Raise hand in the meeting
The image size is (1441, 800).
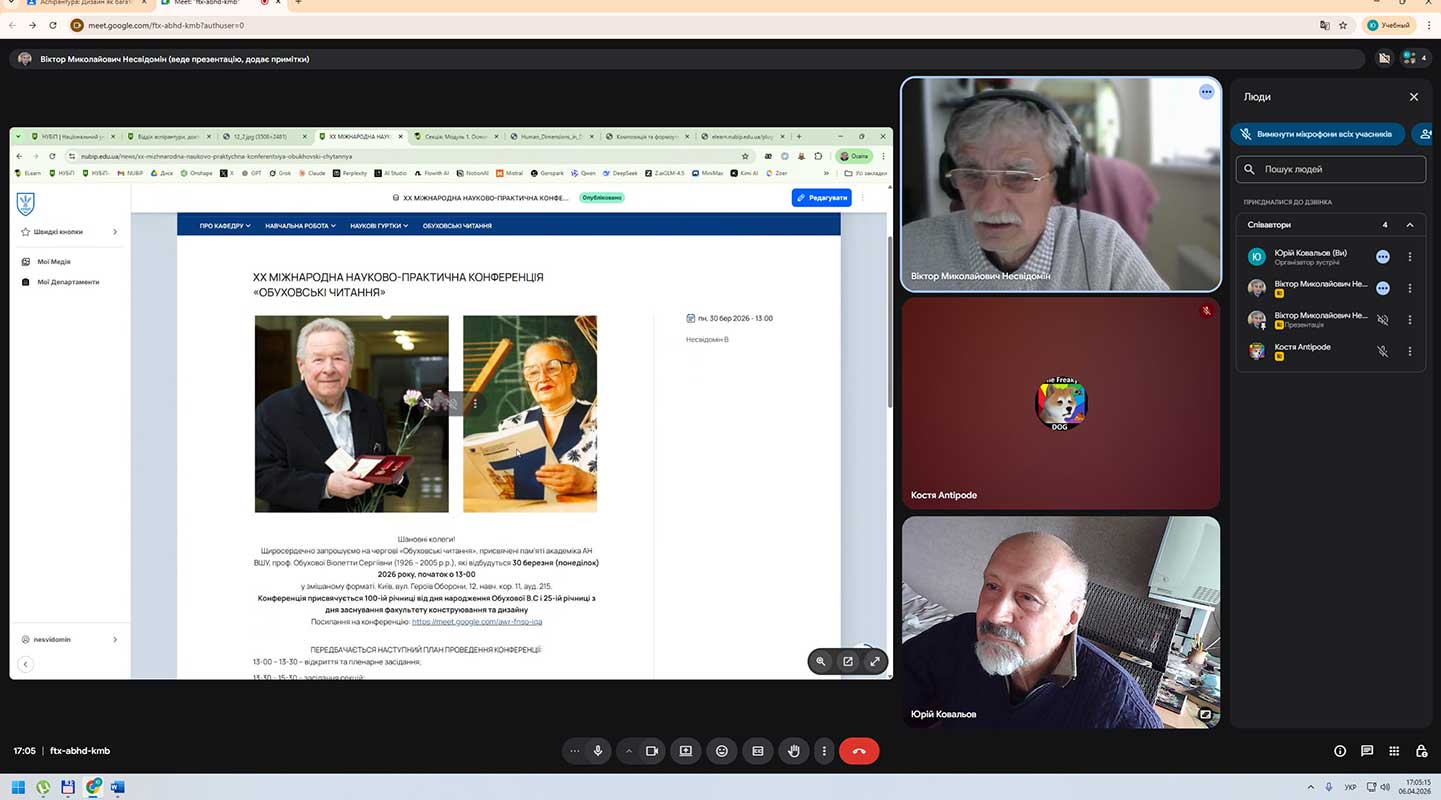click(794, 751)
